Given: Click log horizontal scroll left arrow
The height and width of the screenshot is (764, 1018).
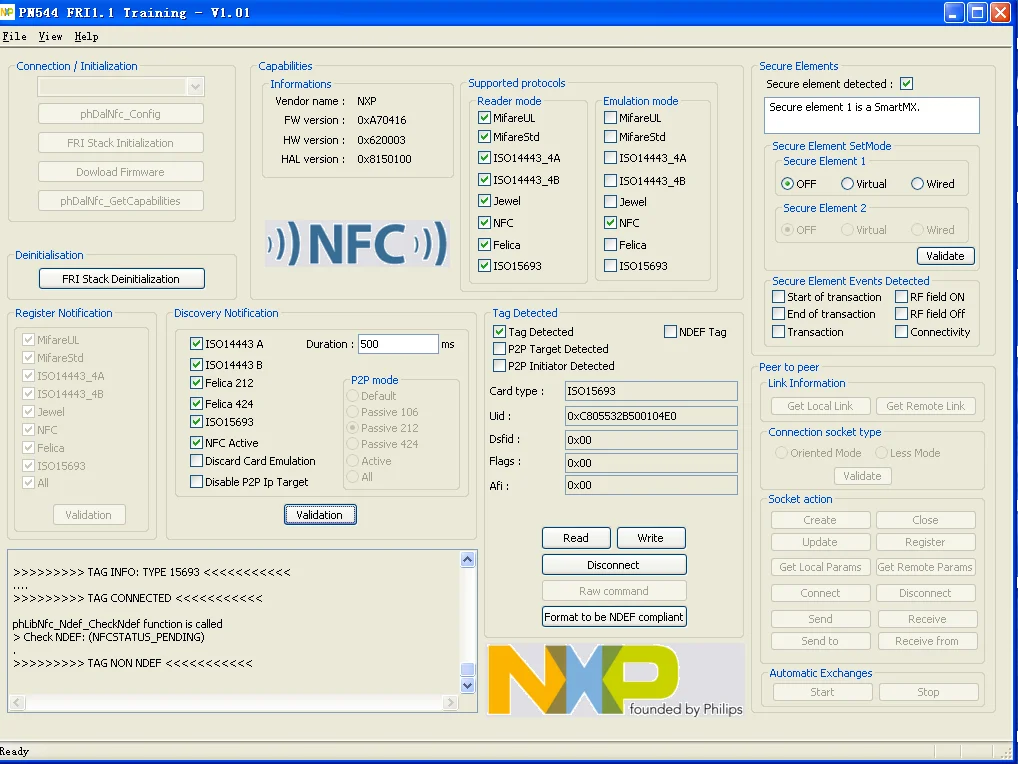Looking at the screenshot, I should [x=17, y=702].
